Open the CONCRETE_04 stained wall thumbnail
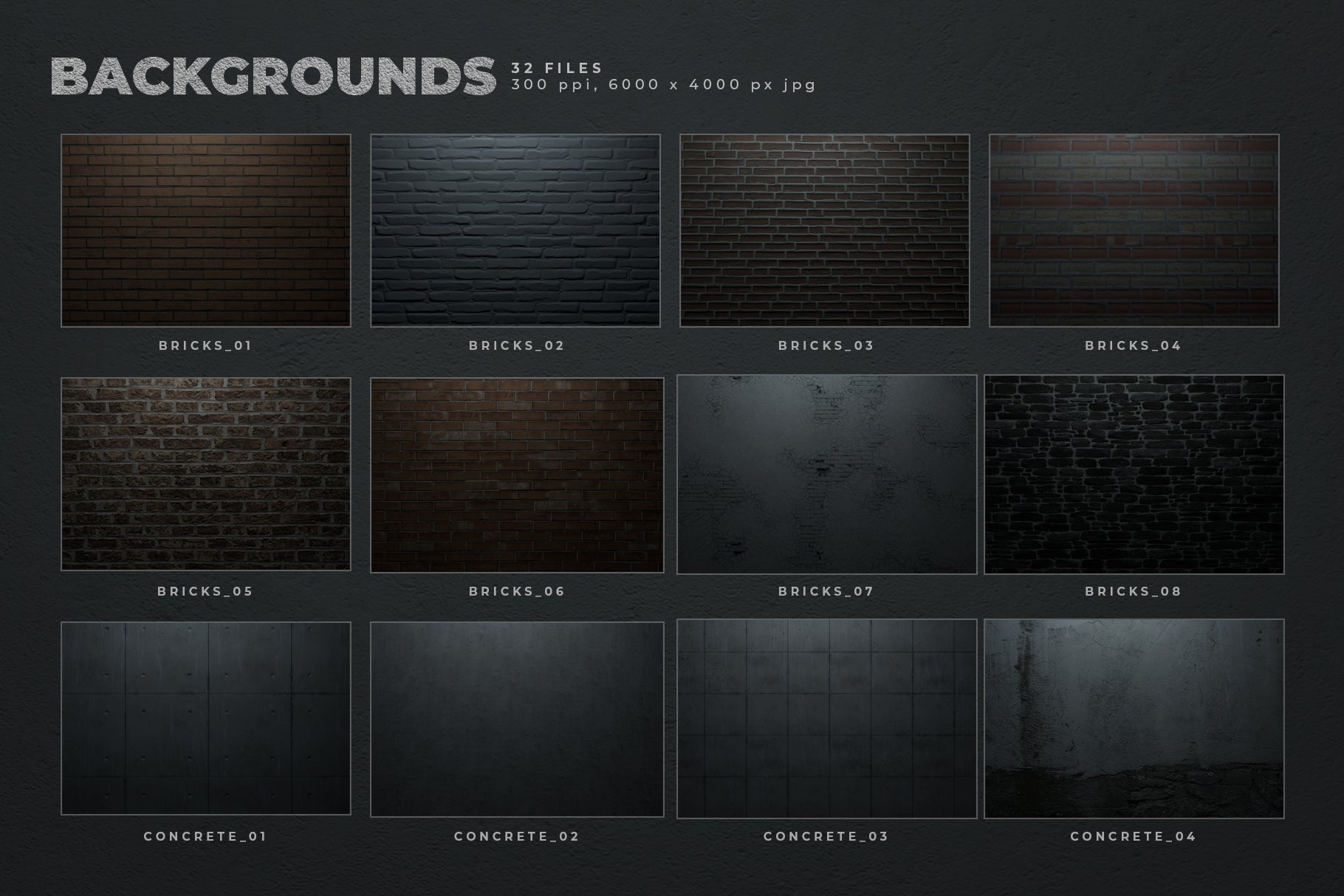 [1134, 719]
